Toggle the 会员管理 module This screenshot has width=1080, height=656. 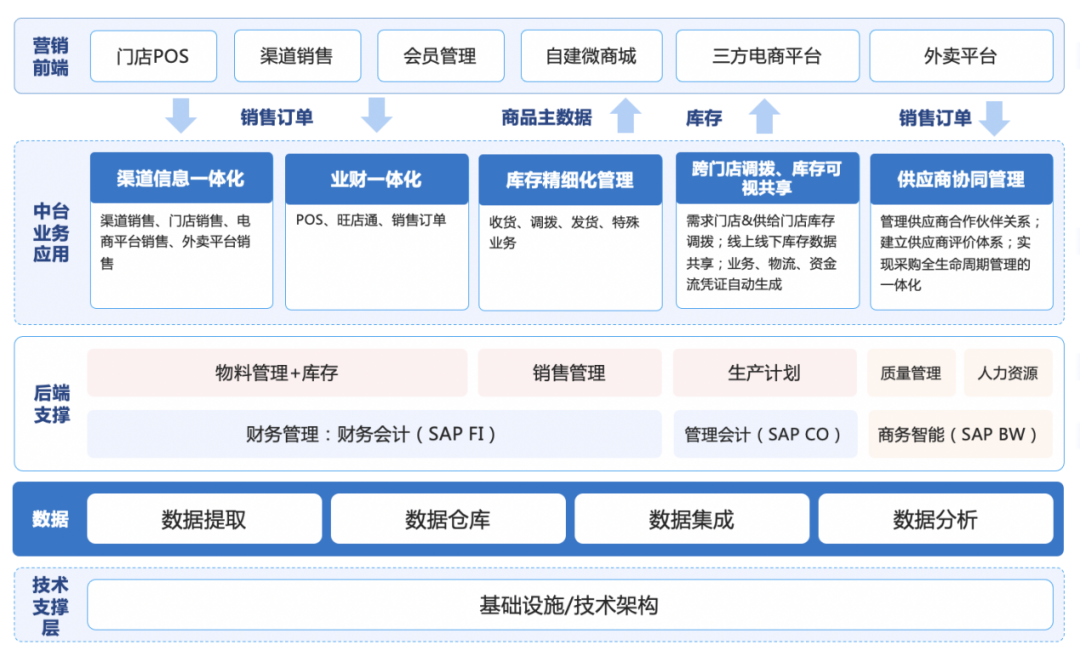(x=441, y=56)
